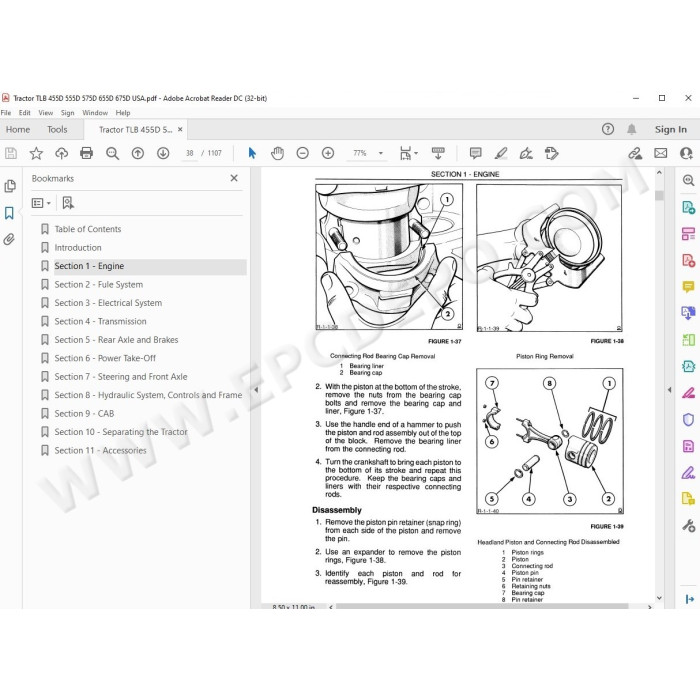Open notifications bell icon
700x700 pixels.
(631, 129)
